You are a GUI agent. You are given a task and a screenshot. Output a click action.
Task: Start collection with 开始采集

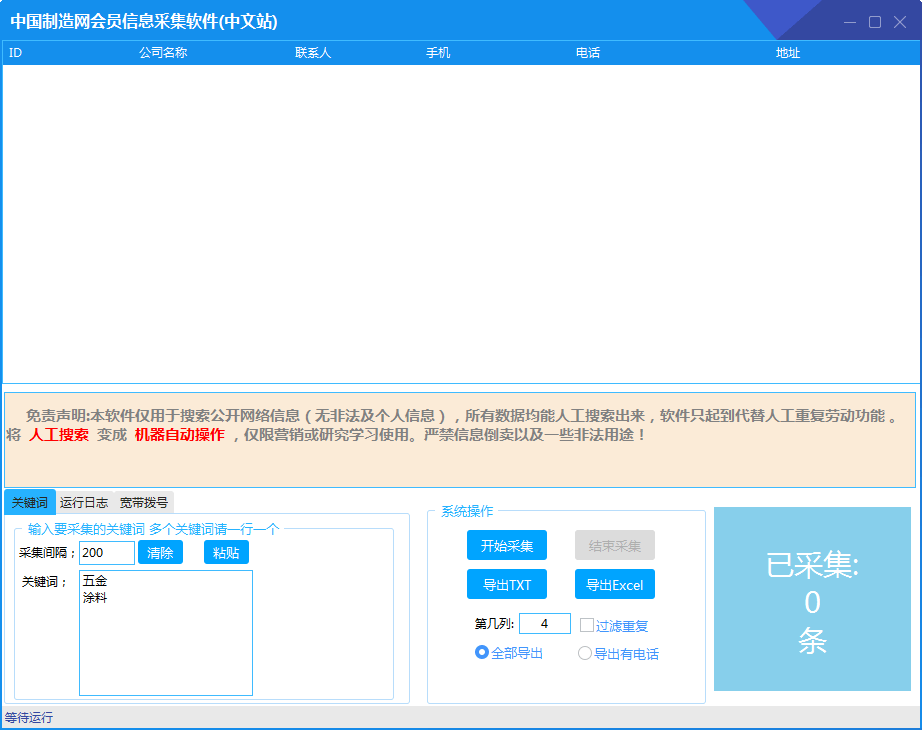pyautogui.click(x=507, y=545)
